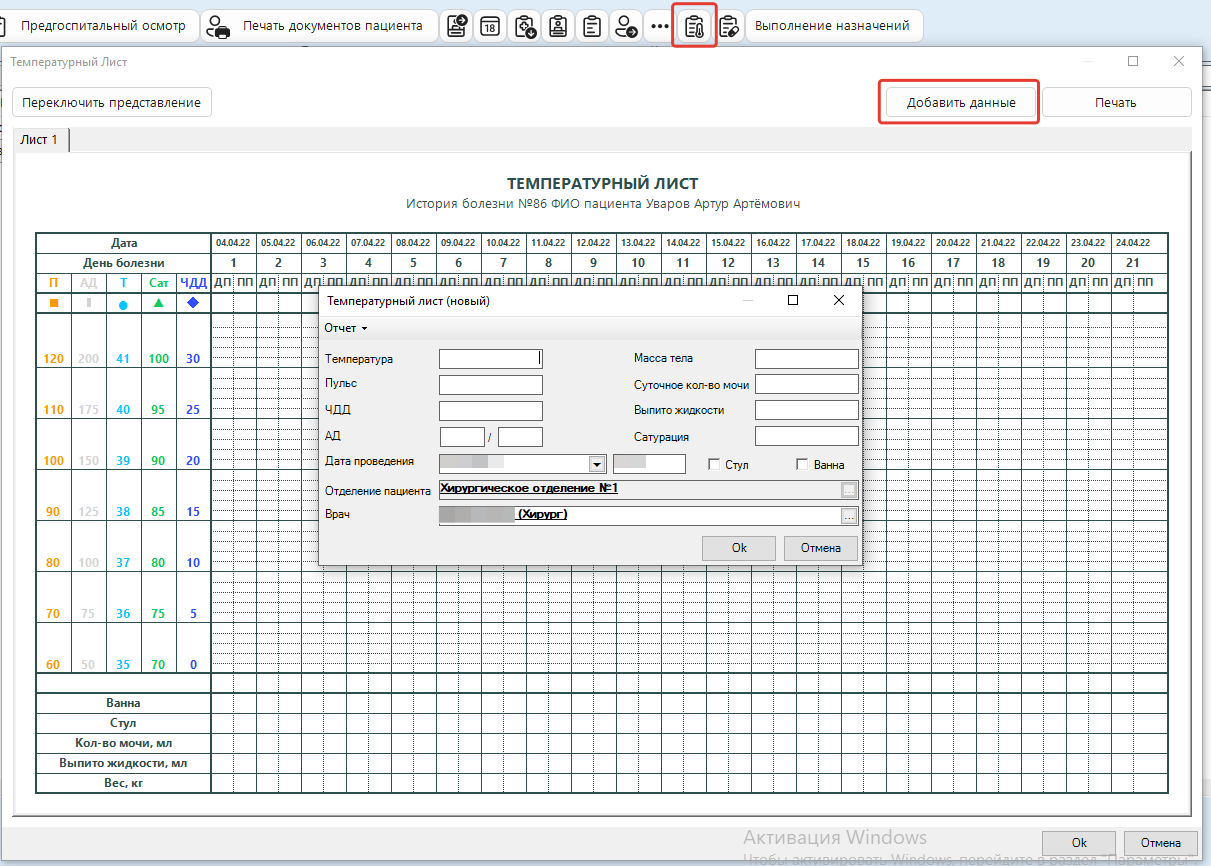Click the Ванна row label in the table
Image resolution: width=1211 pixels, height=866 pixels.
click(x=123, y=703)
